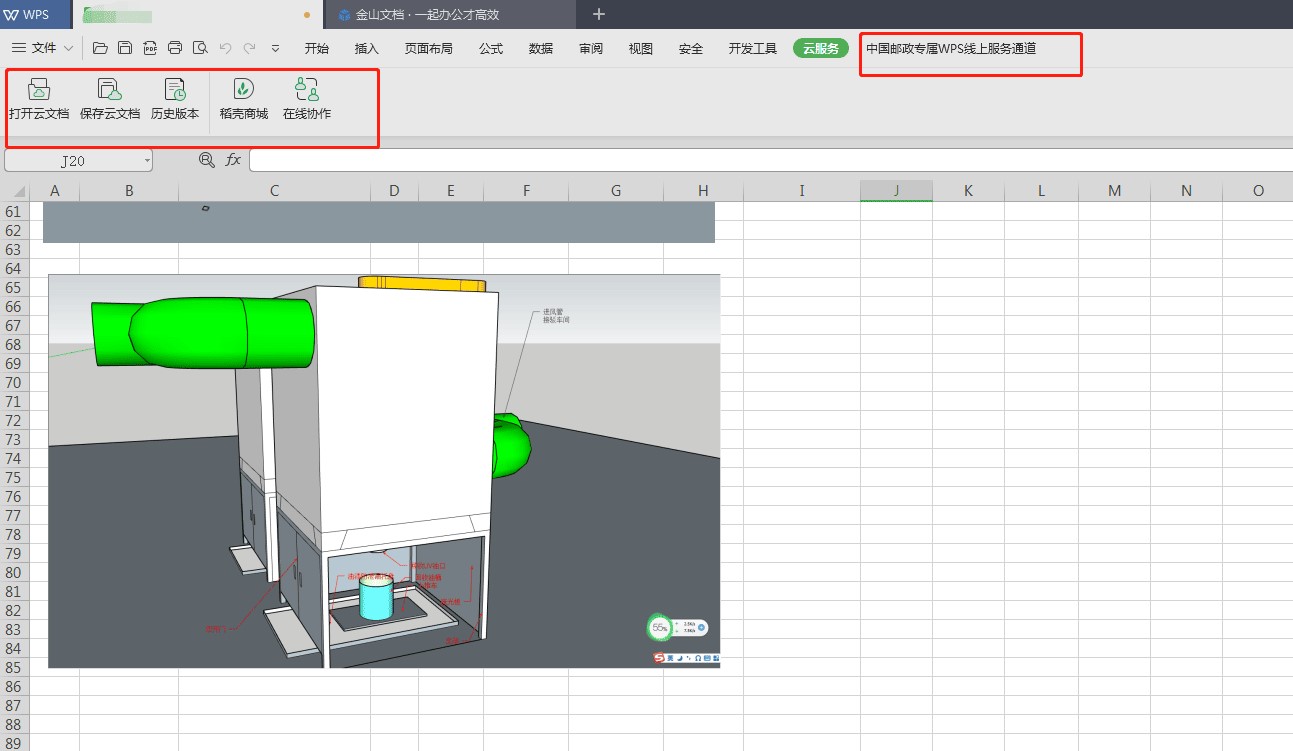Viewport: 1293px width, 751px height.
Task: Open the 公式 tab
Action: tap(491, 48)
